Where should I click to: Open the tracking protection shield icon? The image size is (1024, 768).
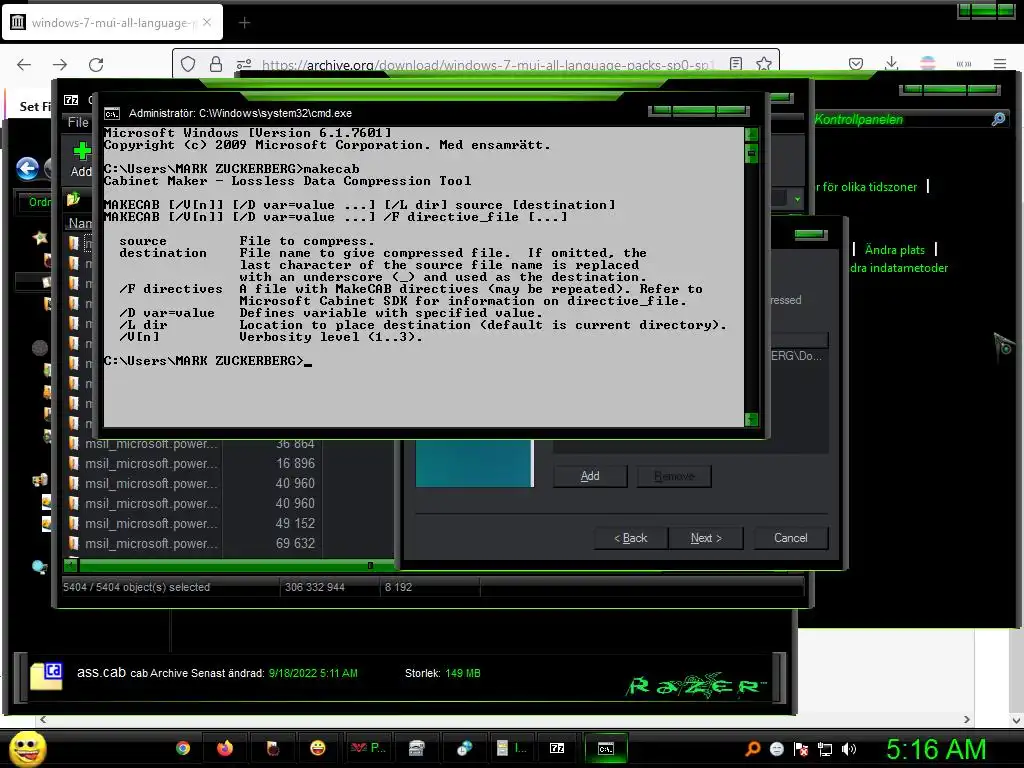(188, 64)
